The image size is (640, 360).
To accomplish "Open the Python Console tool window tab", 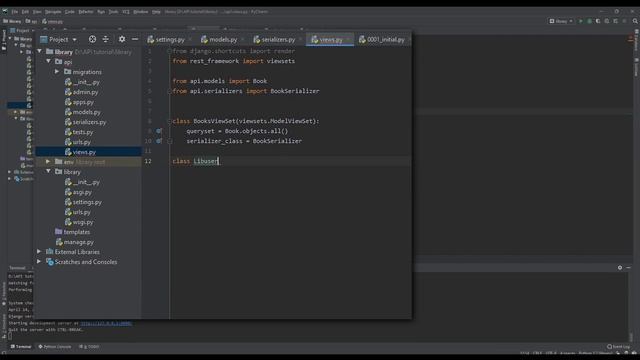I will pos(55,347).
